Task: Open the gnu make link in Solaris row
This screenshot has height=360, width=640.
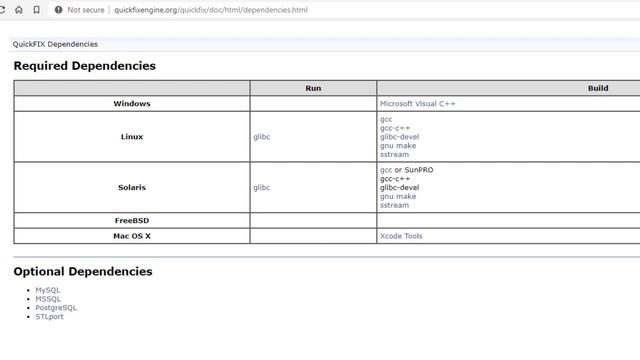Action: click(398, 196)
